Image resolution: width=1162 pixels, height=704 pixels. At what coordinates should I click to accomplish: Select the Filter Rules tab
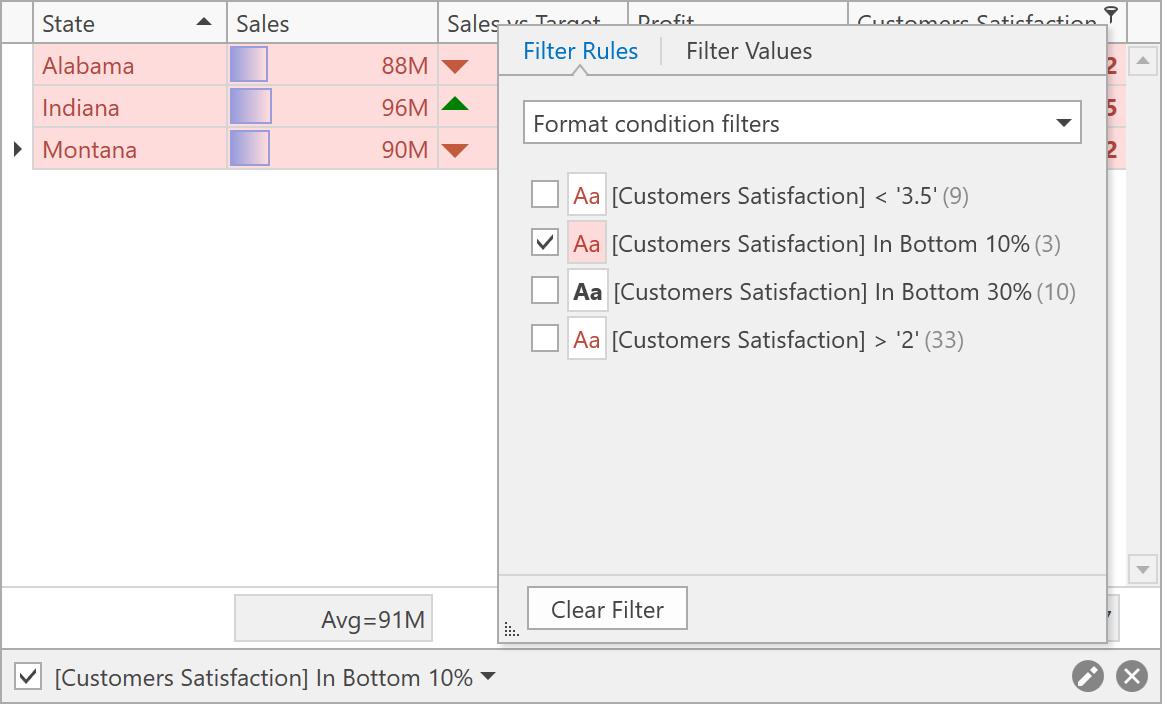click(x=580, y=51)
